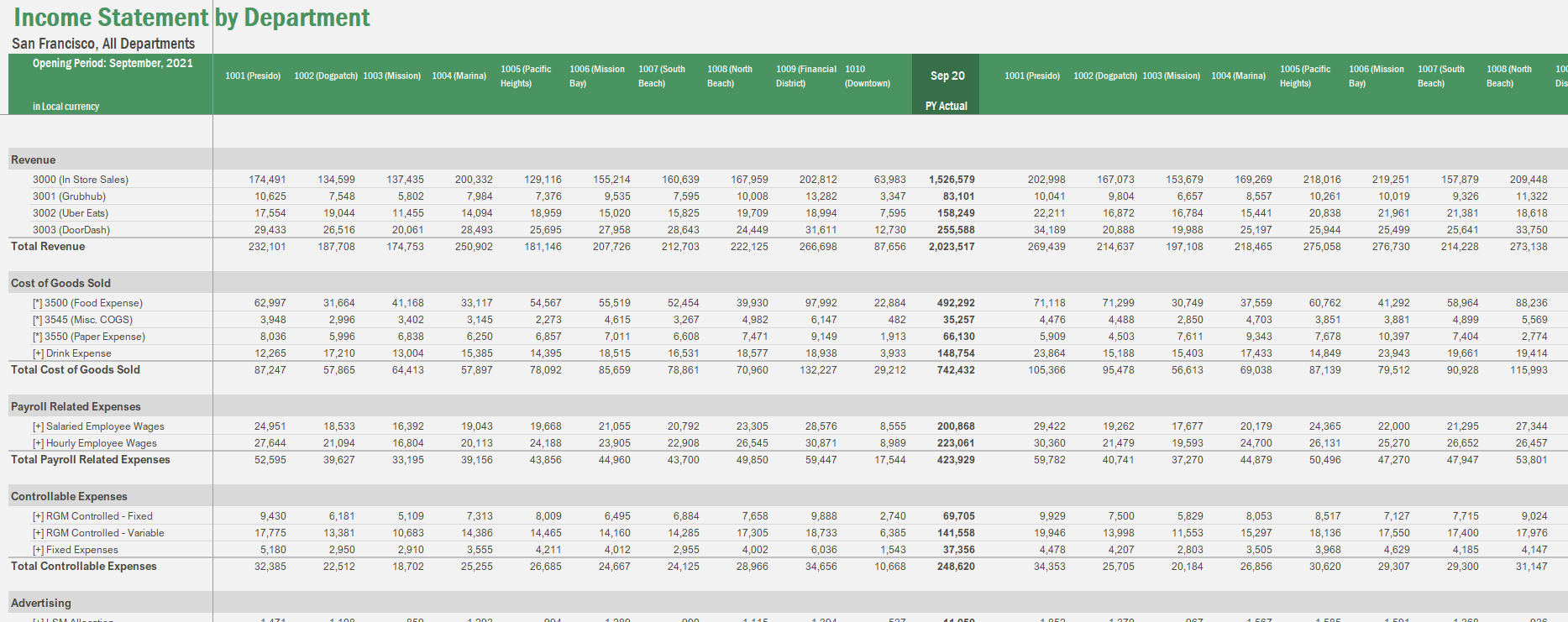Image resolution: width=1568 pixels, height=622 pixels.
Task: Click the 3000 (In Store Sales) row label
Action: point(81,180)
